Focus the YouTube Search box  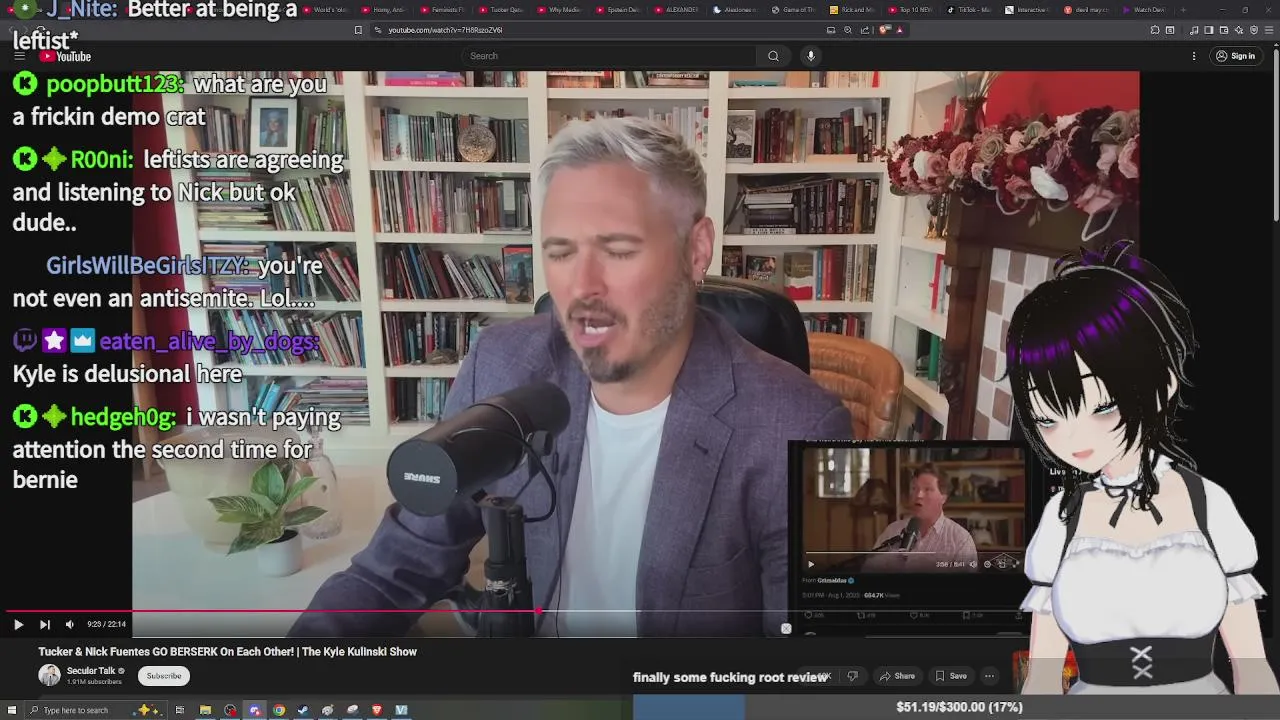pyautogui.click(x=610, y=56)
